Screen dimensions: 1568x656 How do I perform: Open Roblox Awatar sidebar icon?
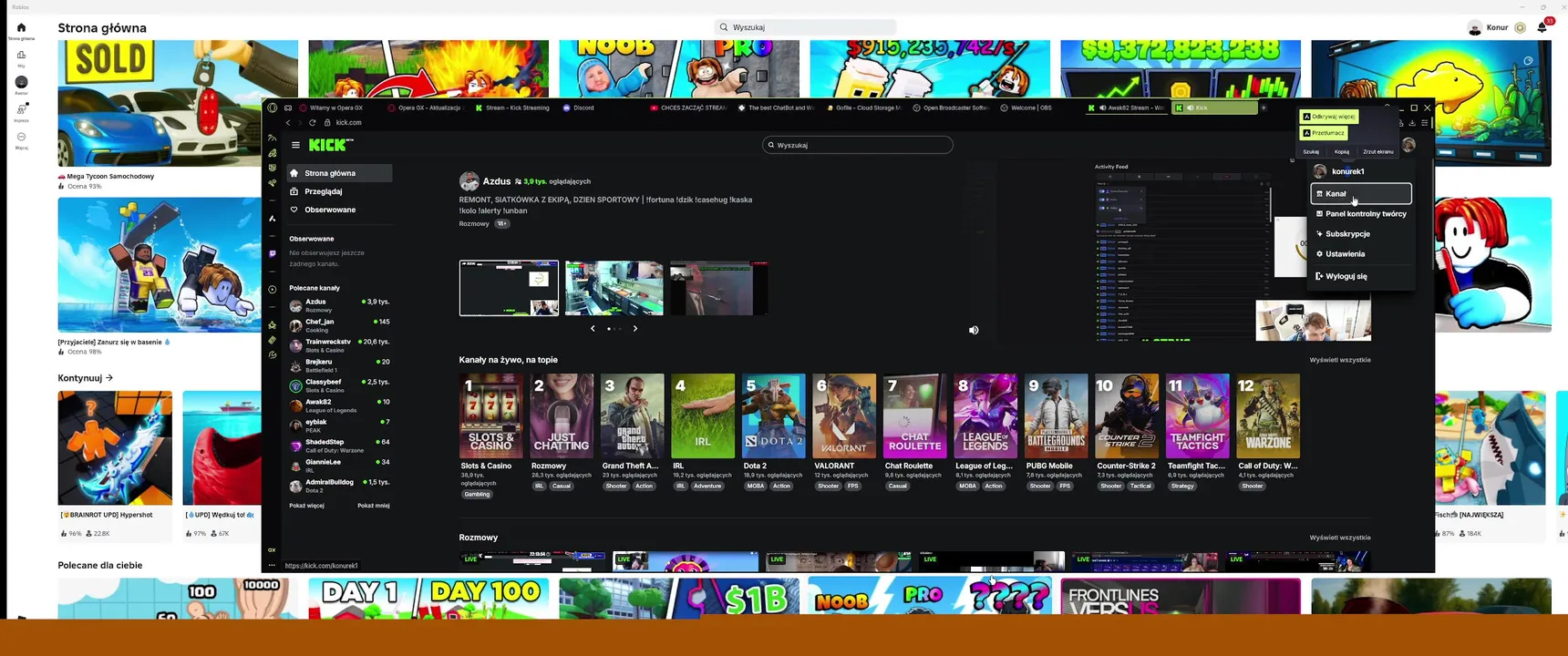click(x=21, y=82)
